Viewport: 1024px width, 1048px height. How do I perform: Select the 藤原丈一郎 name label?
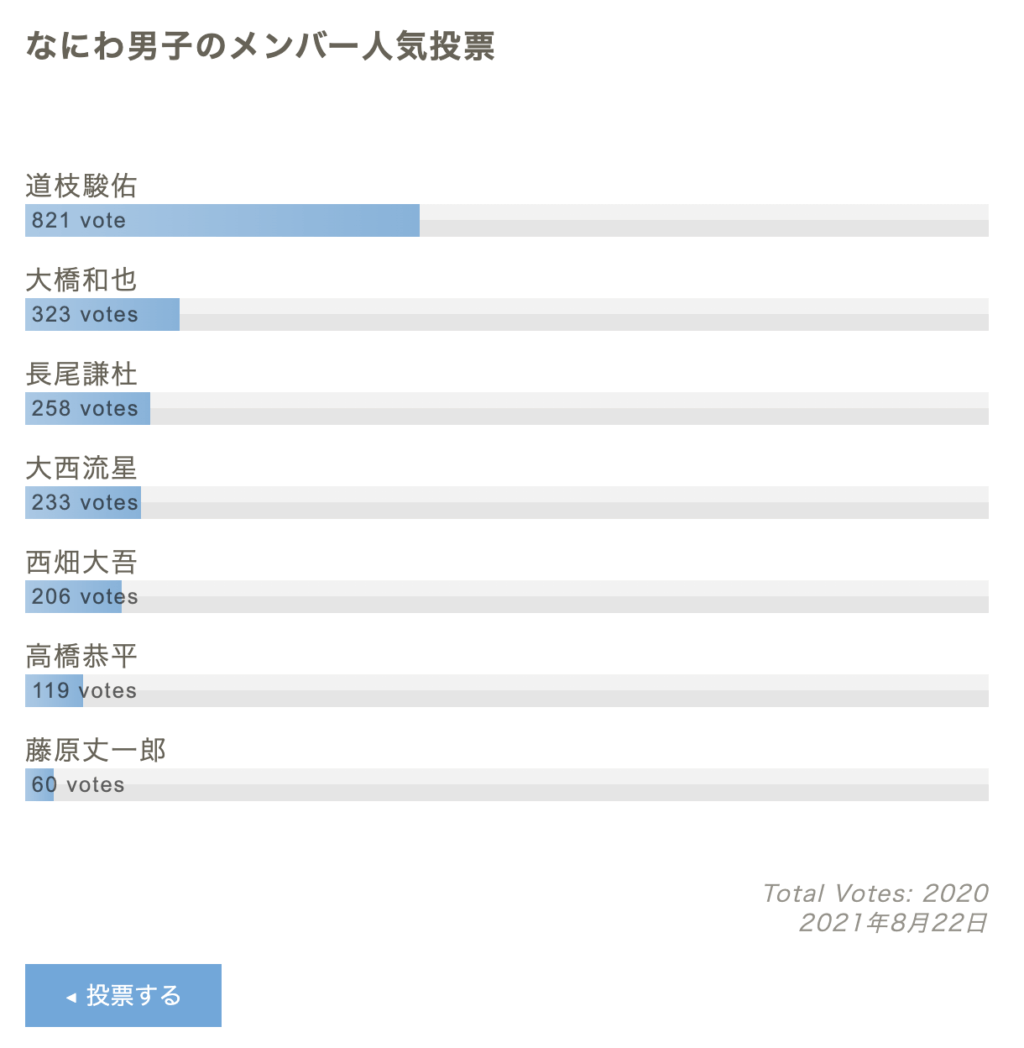point(95,750)
